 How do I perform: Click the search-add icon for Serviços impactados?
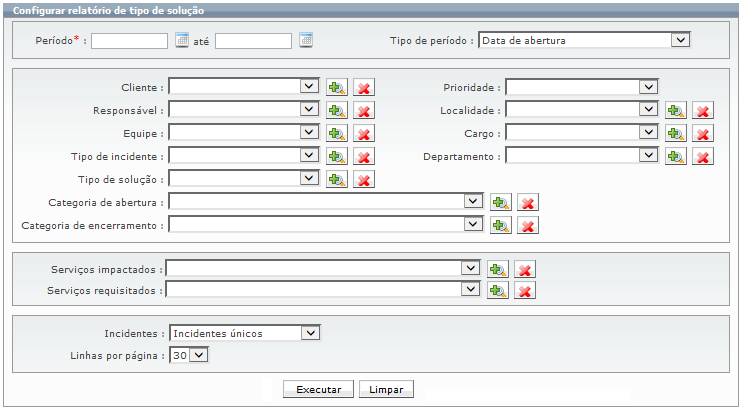click(x=498, y=269)
